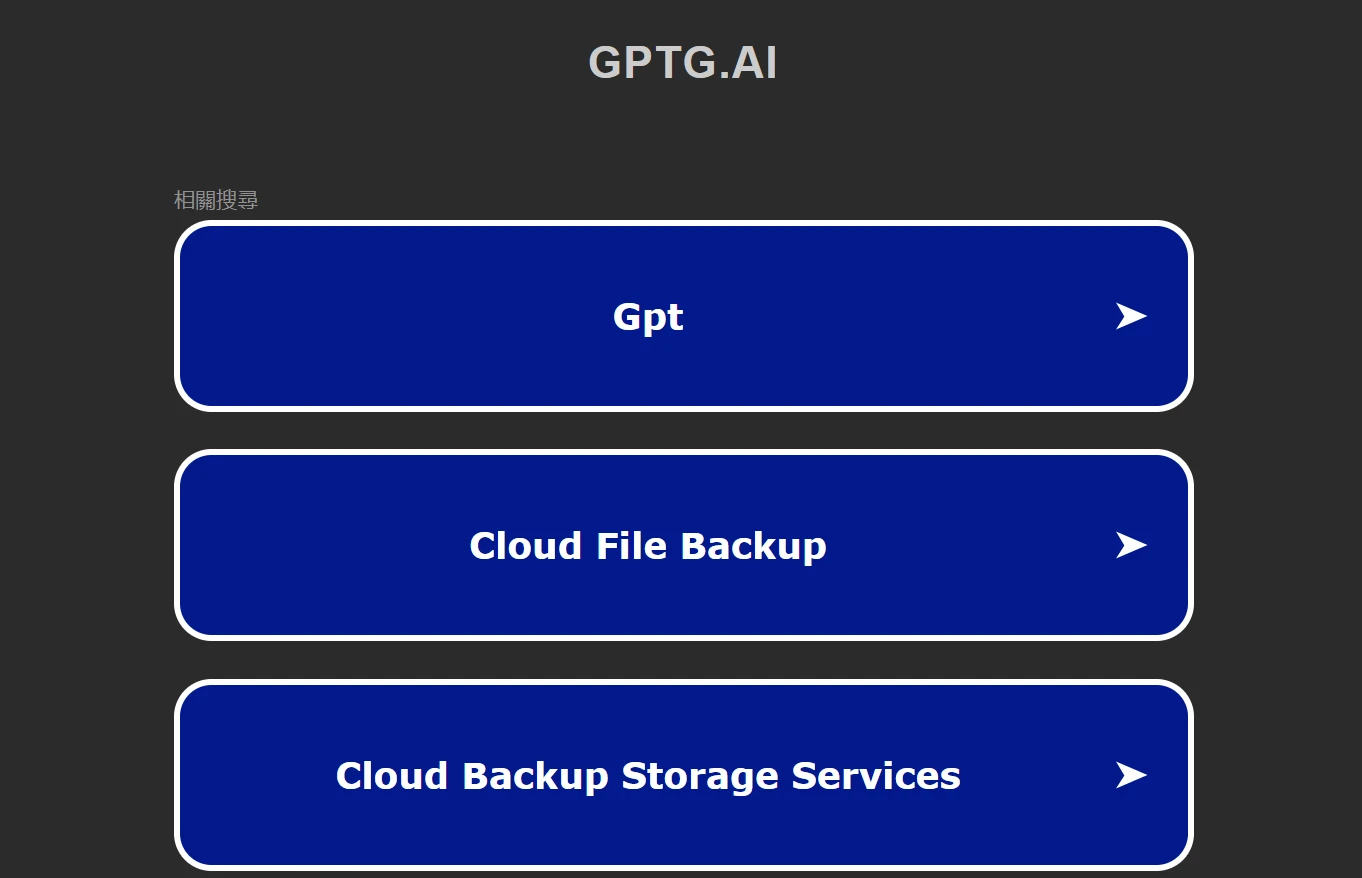Click the 相關搜尋 related searches label
Image resolution: width=1362 pixels, height=878 pixels.
pyautogui.click(x=216, y=200)
